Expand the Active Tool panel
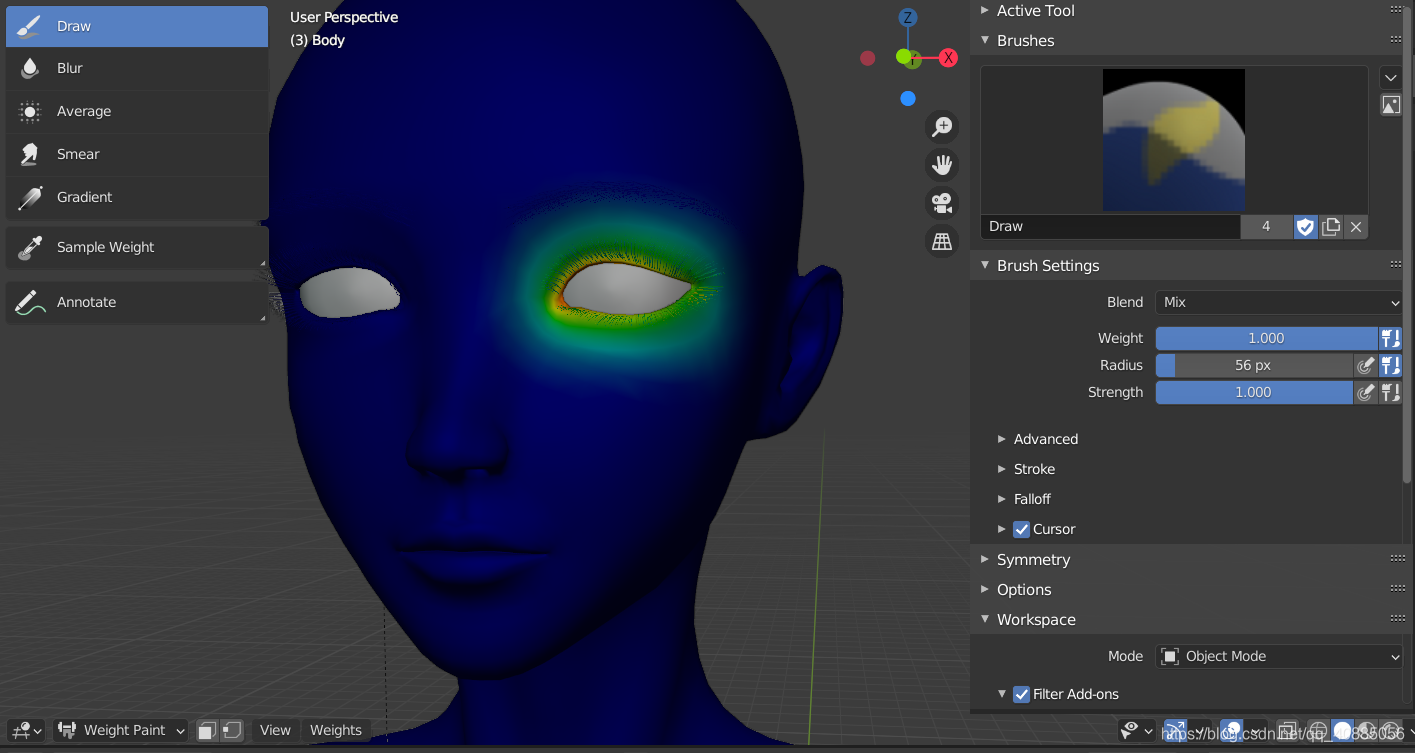 [985, 11]
